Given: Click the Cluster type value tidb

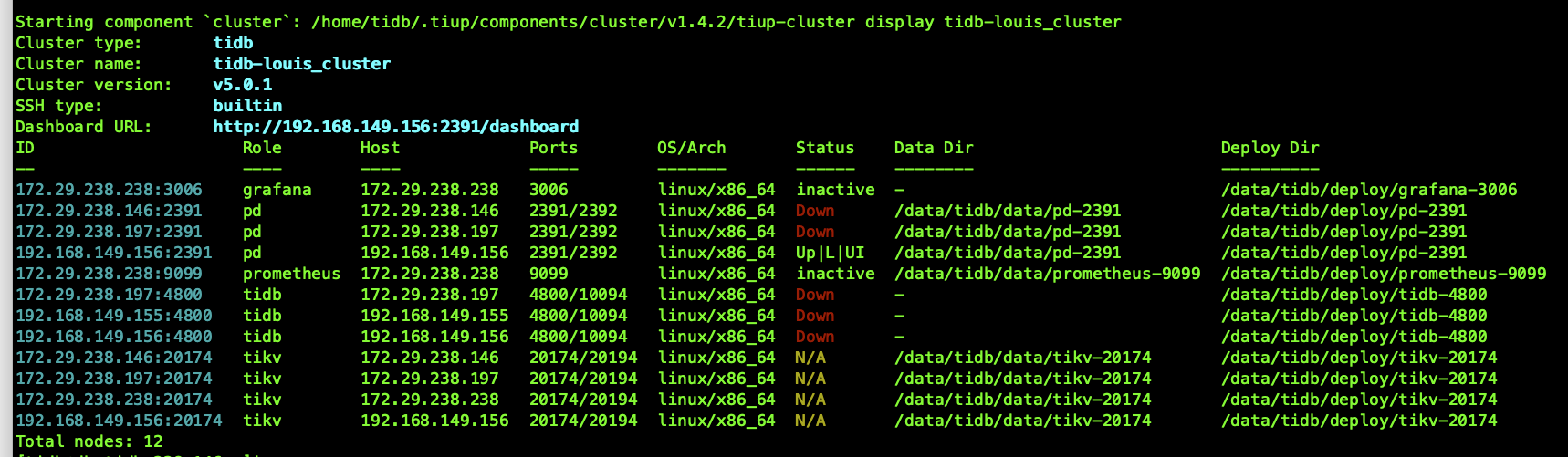Looking at the screenshot, I should [233, 43].
